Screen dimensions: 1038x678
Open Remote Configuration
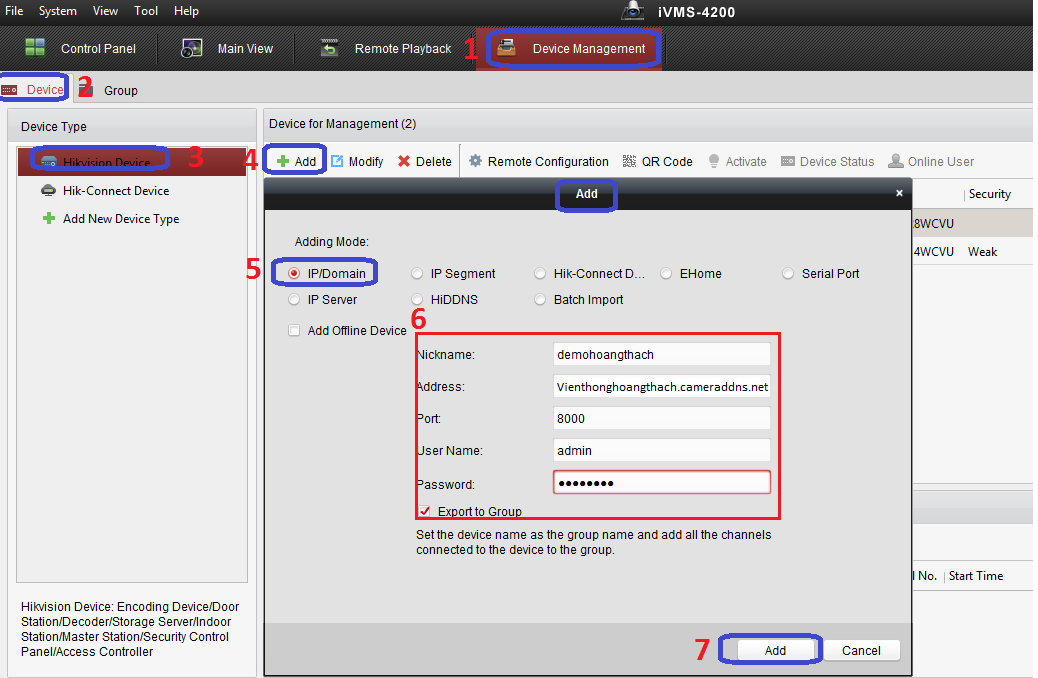539,162
